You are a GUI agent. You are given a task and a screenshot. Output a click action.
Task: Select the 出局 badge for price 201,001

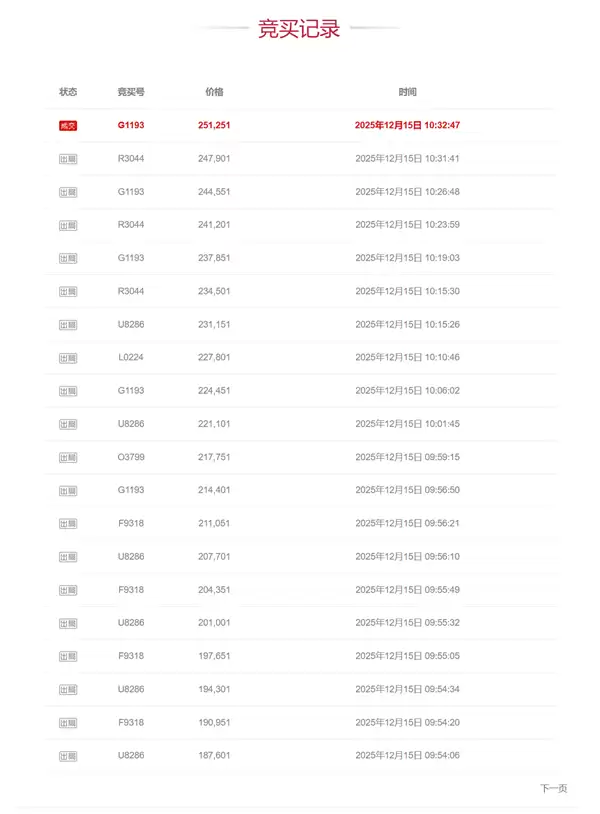[68, 623]
